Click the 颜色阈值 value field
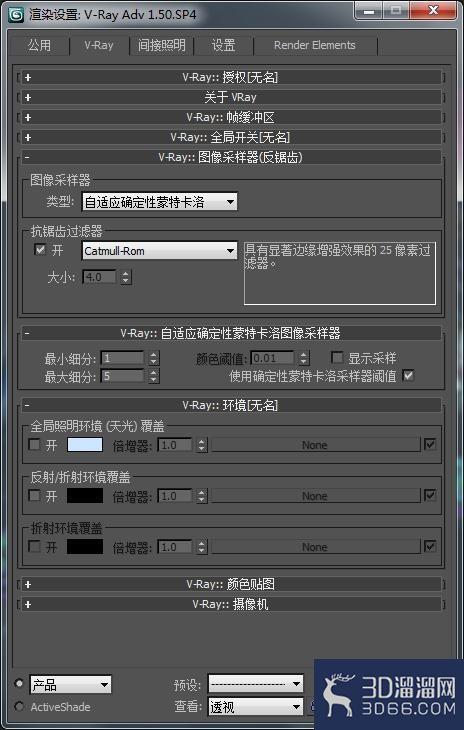 point(273,358)
